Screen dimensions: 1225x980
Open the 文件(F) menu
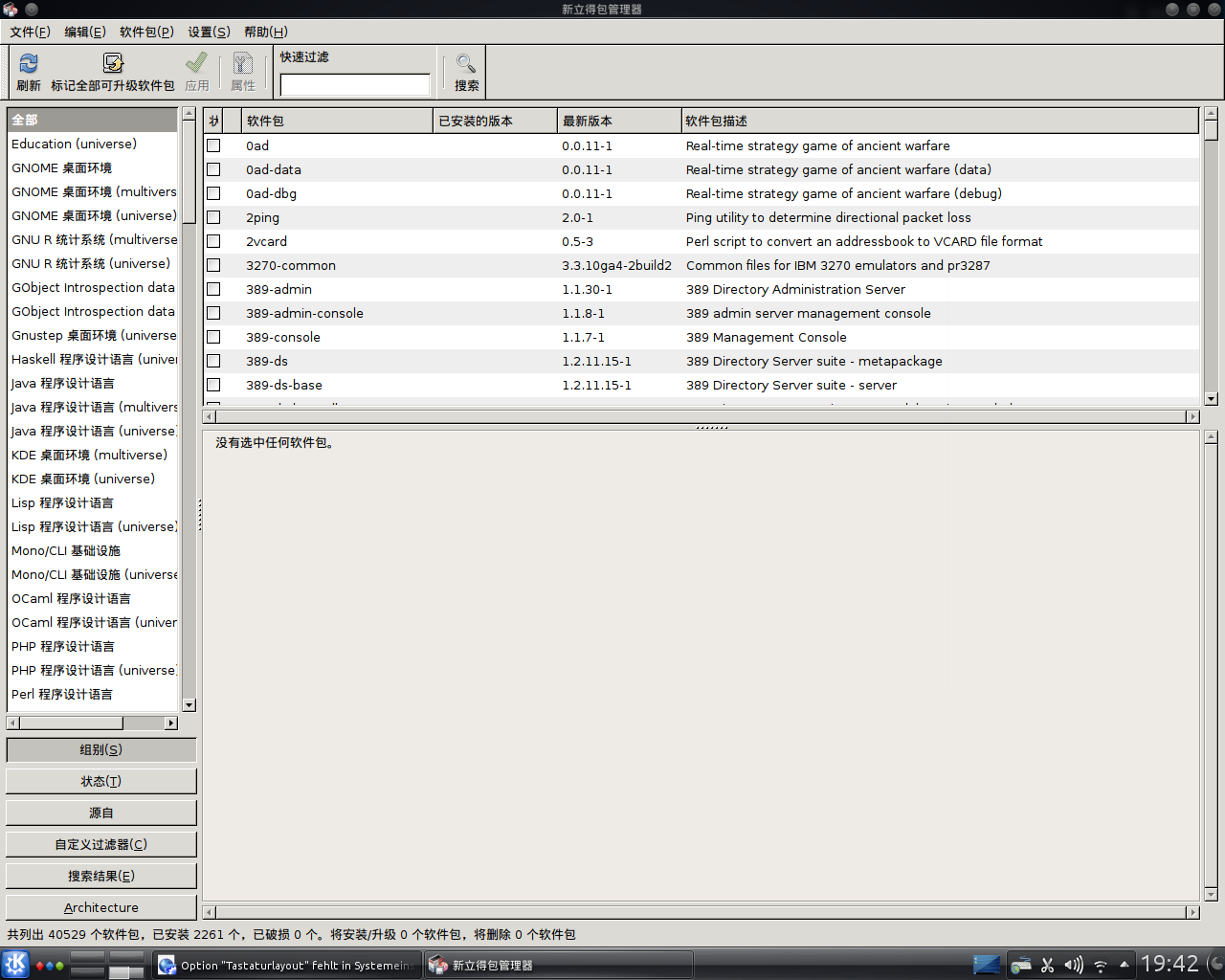(x=30, y=32)
